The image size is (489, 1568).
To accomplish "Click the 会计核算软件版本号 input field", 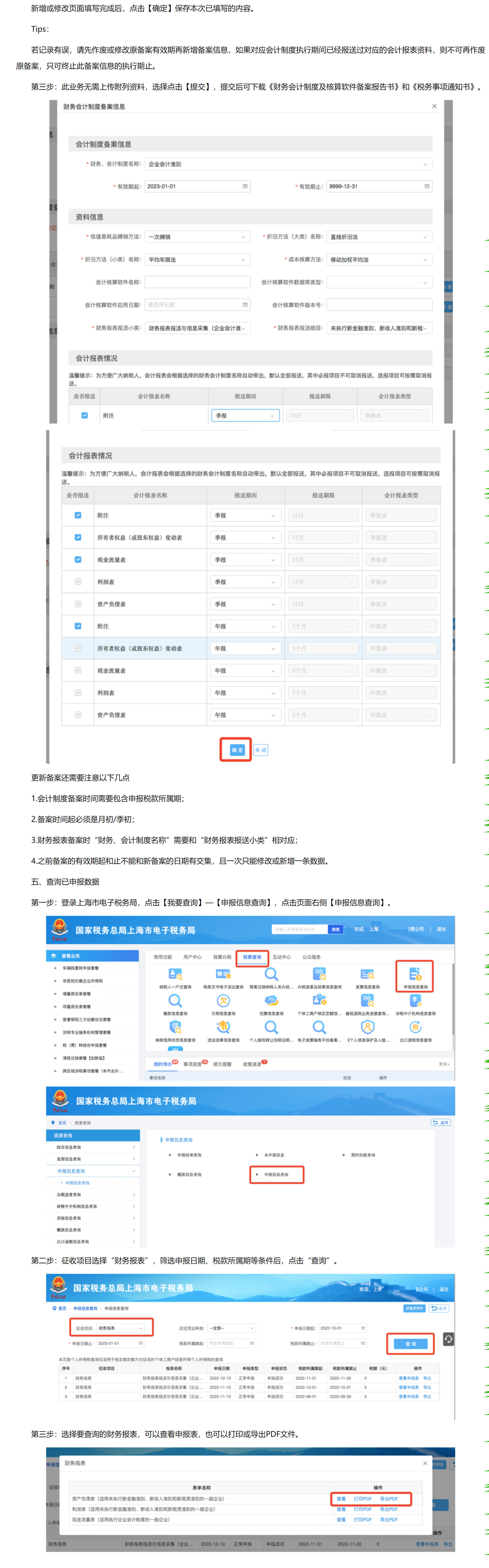I will 379,305.
